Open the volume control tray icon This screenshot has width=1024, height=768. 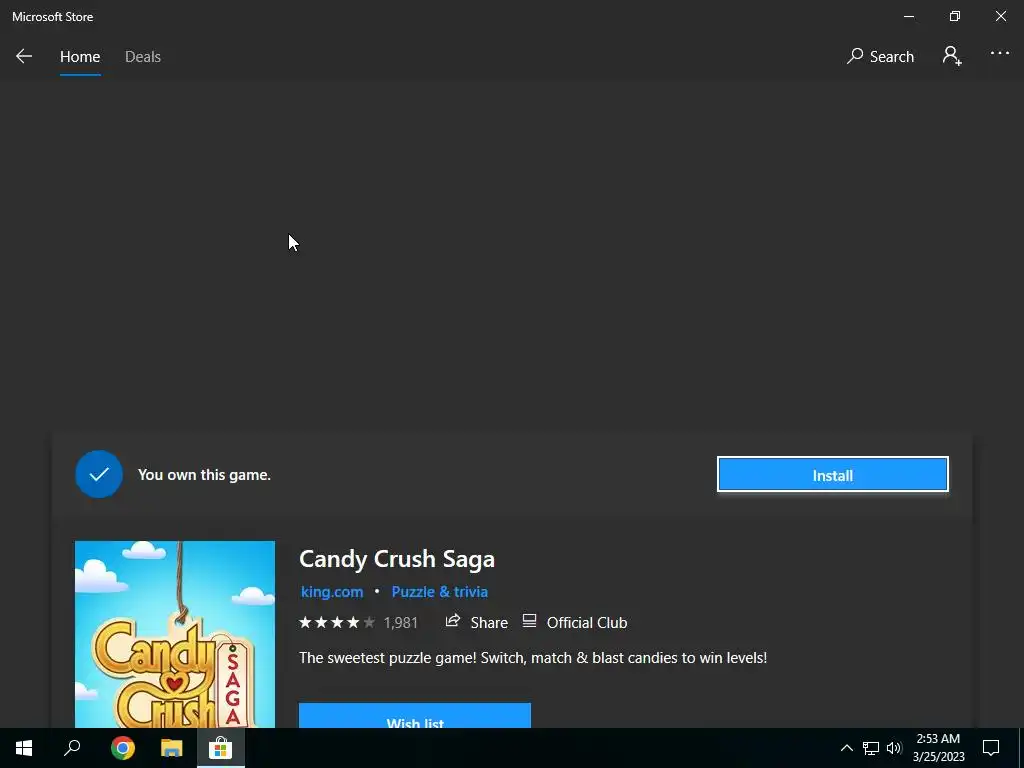[x=894, y=748]
